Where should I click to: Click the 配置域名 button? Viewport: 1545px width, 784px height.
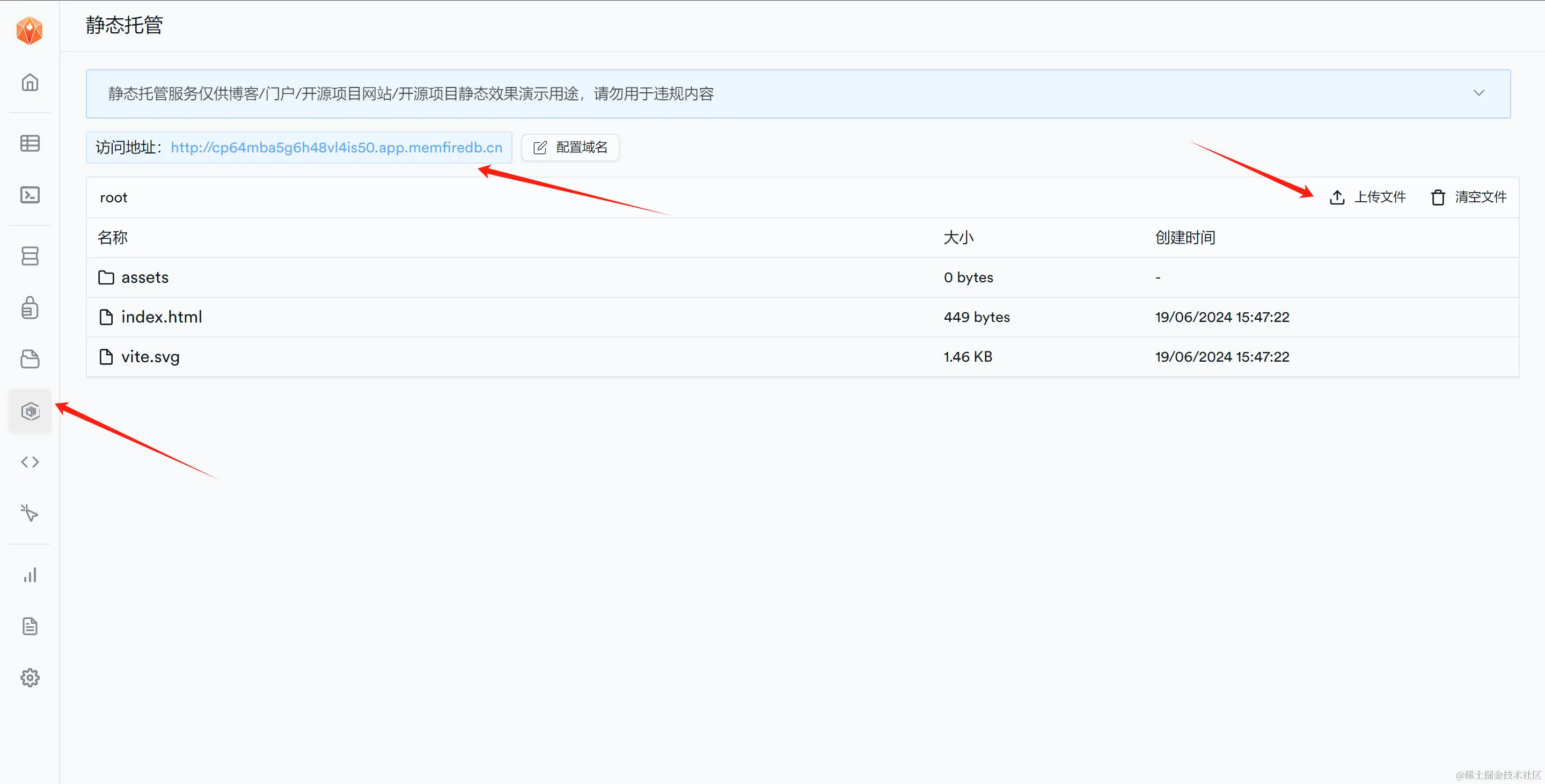click(x=570, y=148)
